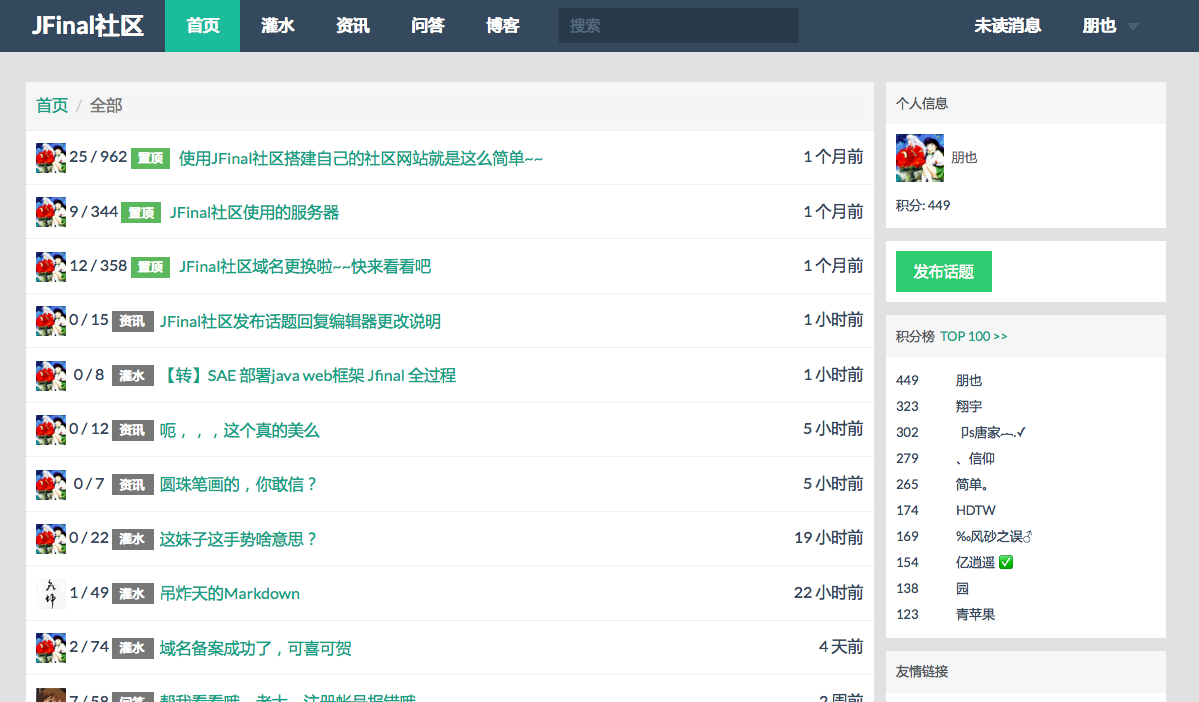This screenshot has height=702, width=1199.
Task: Open the 资讯 nav tab
Action: [x=353, y=26]
